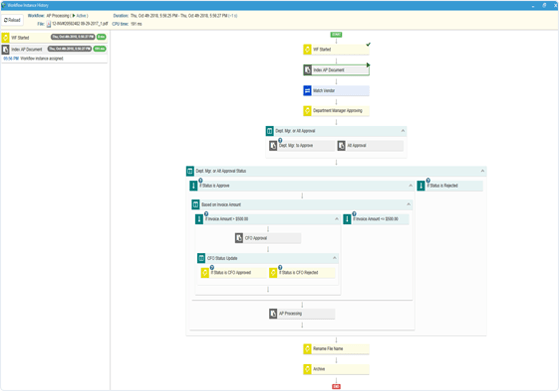The height and width of the screenshot is (391, 560).
Task: Click the WF Started timestamp badge
Action: tap(73, 37)
